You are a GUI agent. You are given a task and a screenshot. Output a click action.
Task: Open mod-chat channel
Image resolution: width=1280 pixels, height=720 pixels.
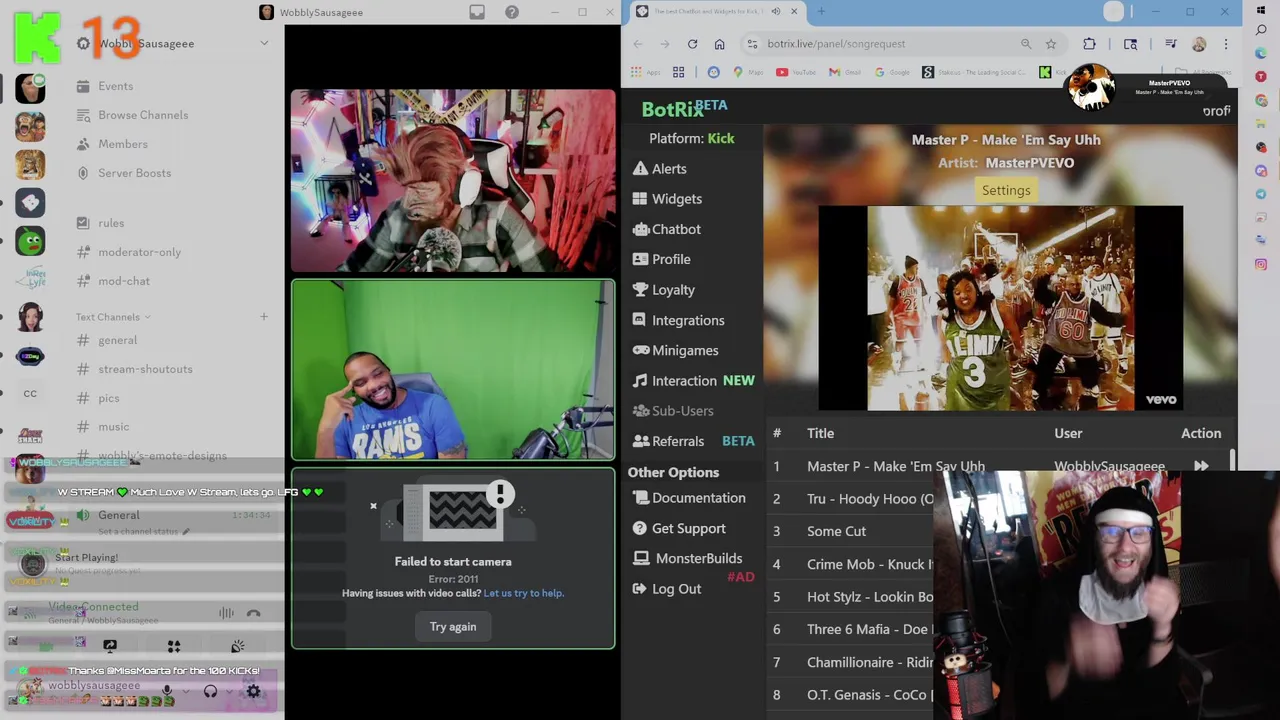point(114,281)
